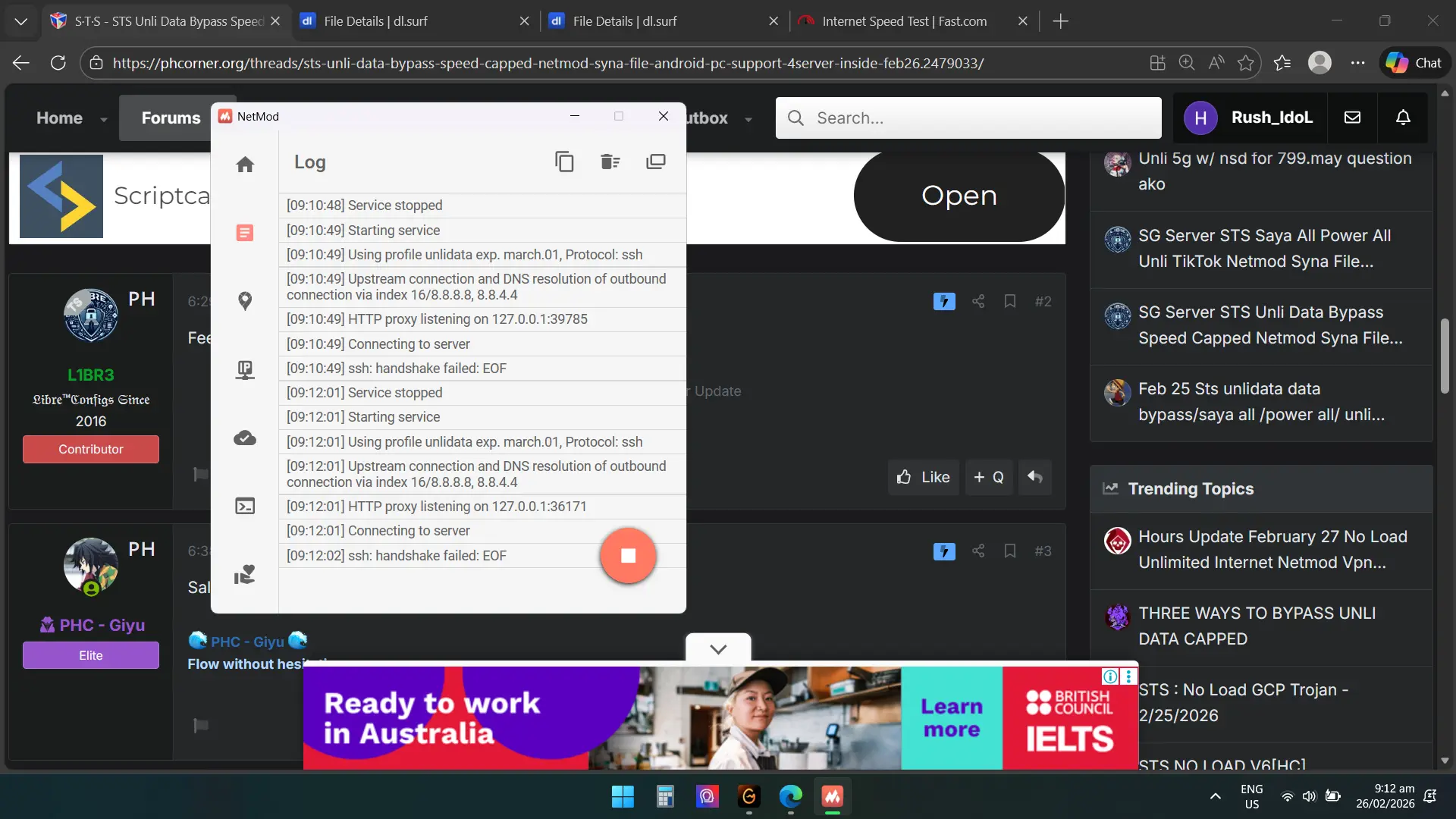The width and height of the screenshot is (1456, 819).
Task: Open Microsoft Edge from taskbar
Action: (790, 796)
